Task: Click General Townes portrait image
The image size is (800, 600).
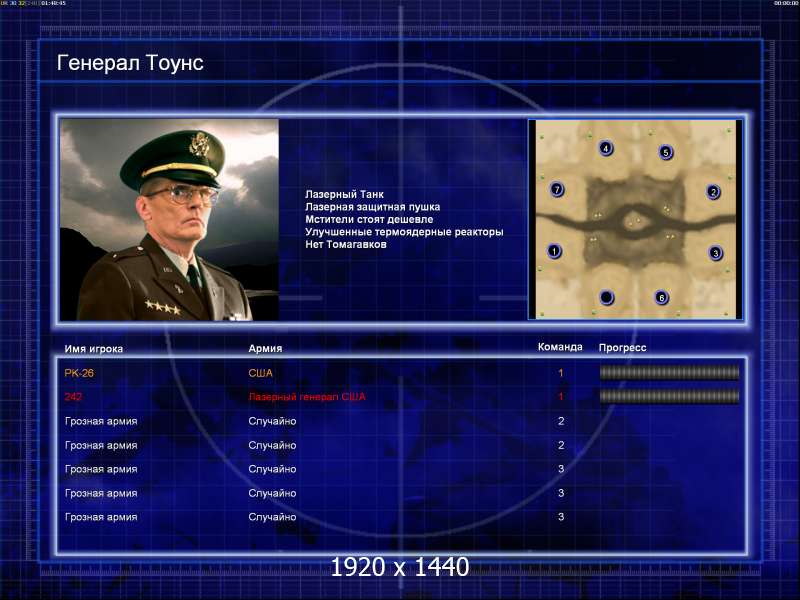Action: pyautogui.click(x=169, y=220)
